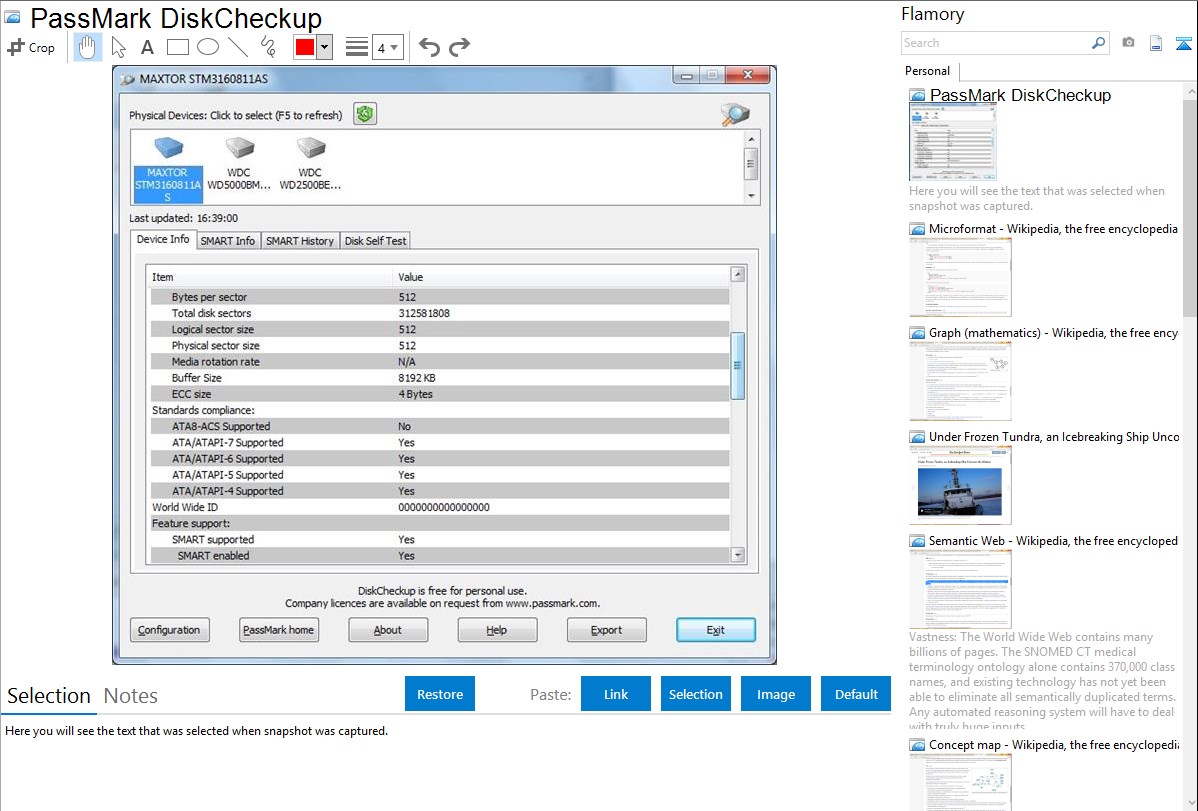Select the Crop tool
1198x811 pixels.
click(31, 47)
